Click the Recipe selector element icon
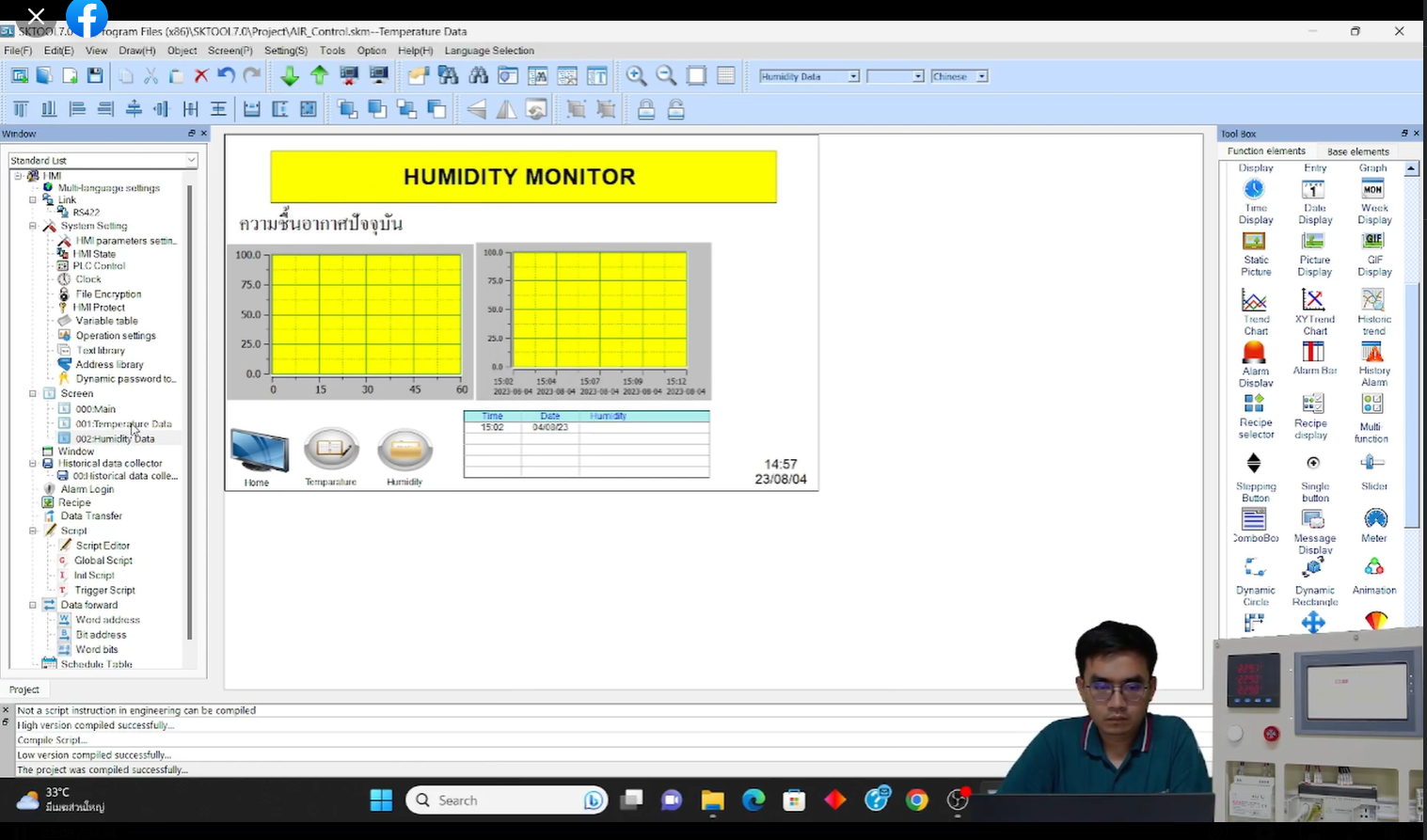1427x840 pixels. coord(1254,404)
